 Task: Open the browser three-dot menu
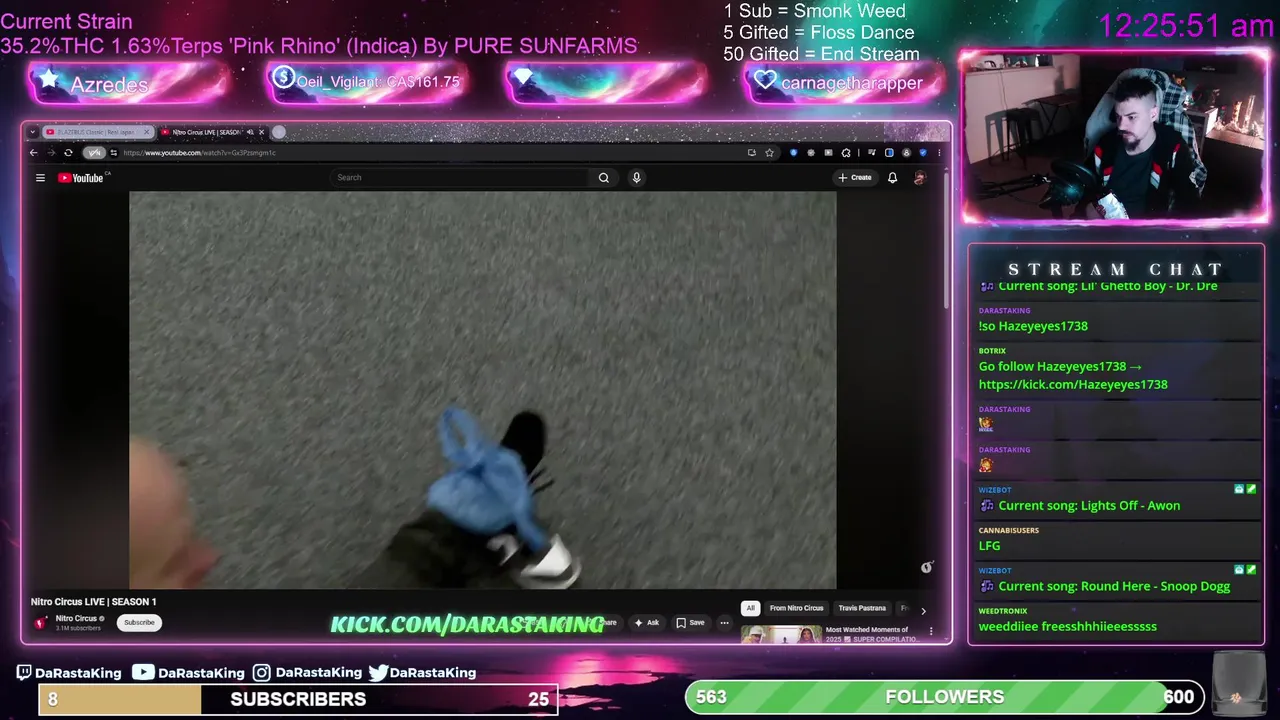(938, 153)
